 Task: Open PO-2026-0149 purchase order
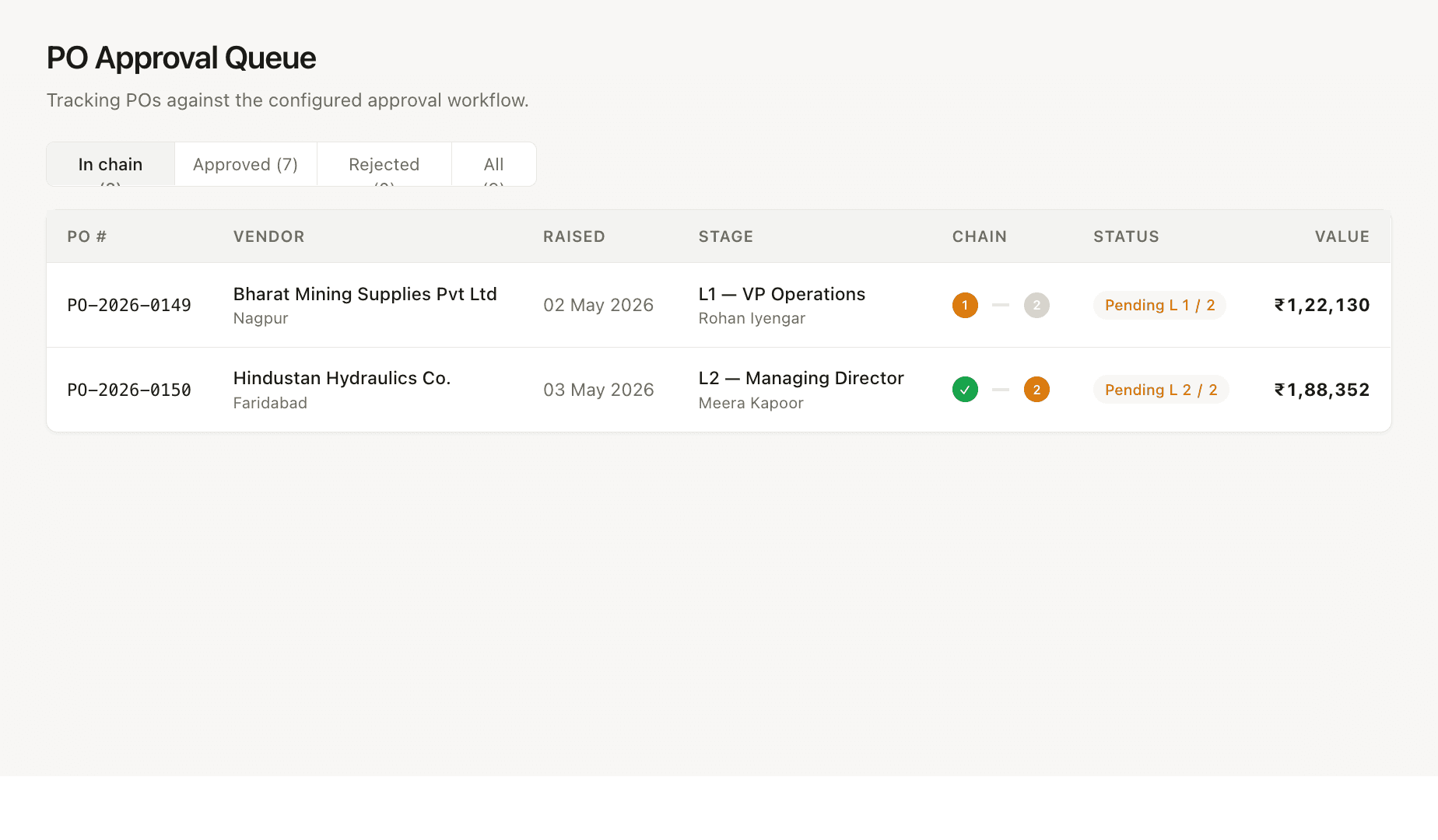(129, 305)
